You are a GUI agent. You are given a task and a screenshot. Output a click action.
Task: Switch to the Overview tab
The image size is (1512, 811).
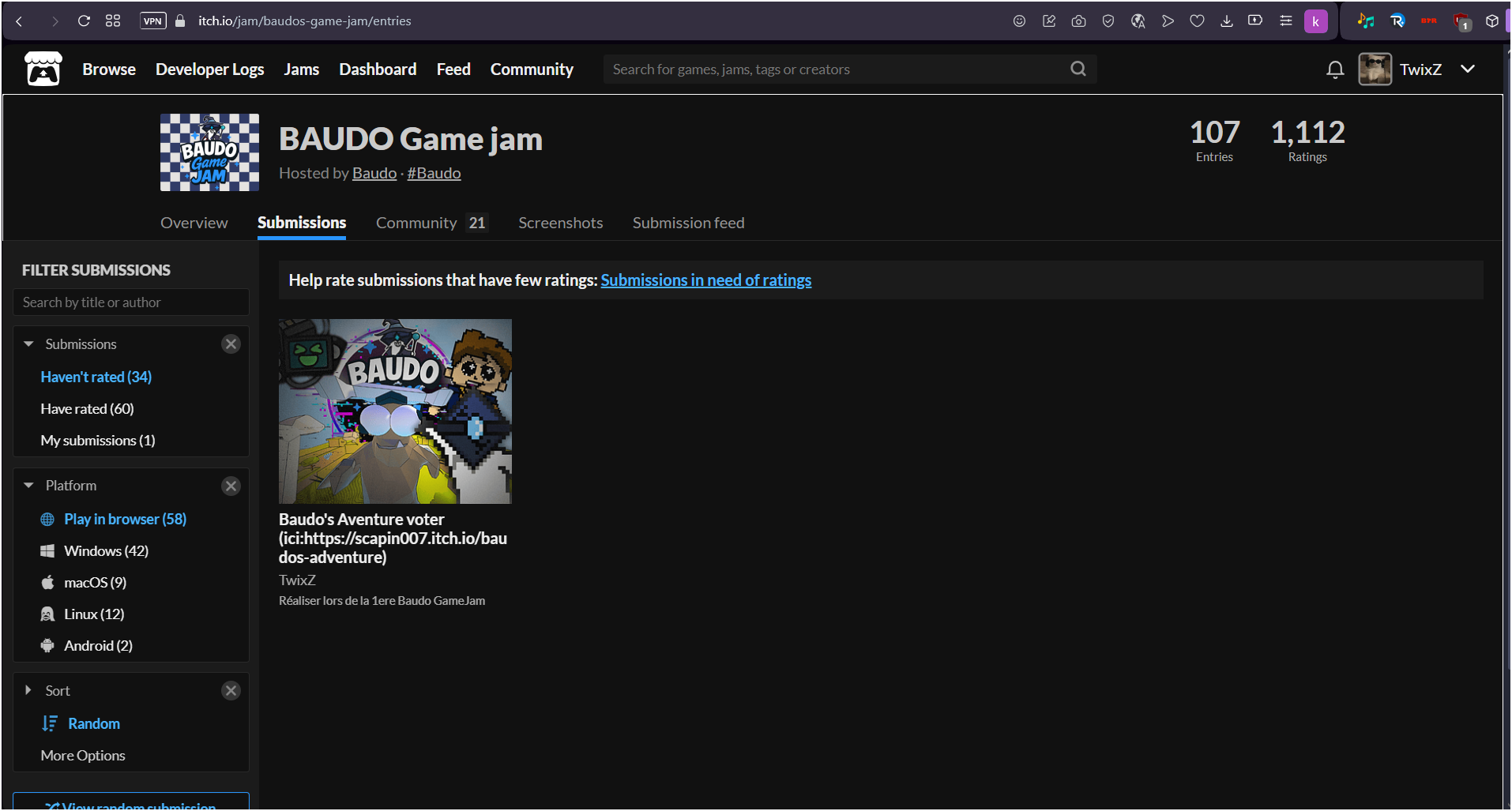(x=194, y=223)
